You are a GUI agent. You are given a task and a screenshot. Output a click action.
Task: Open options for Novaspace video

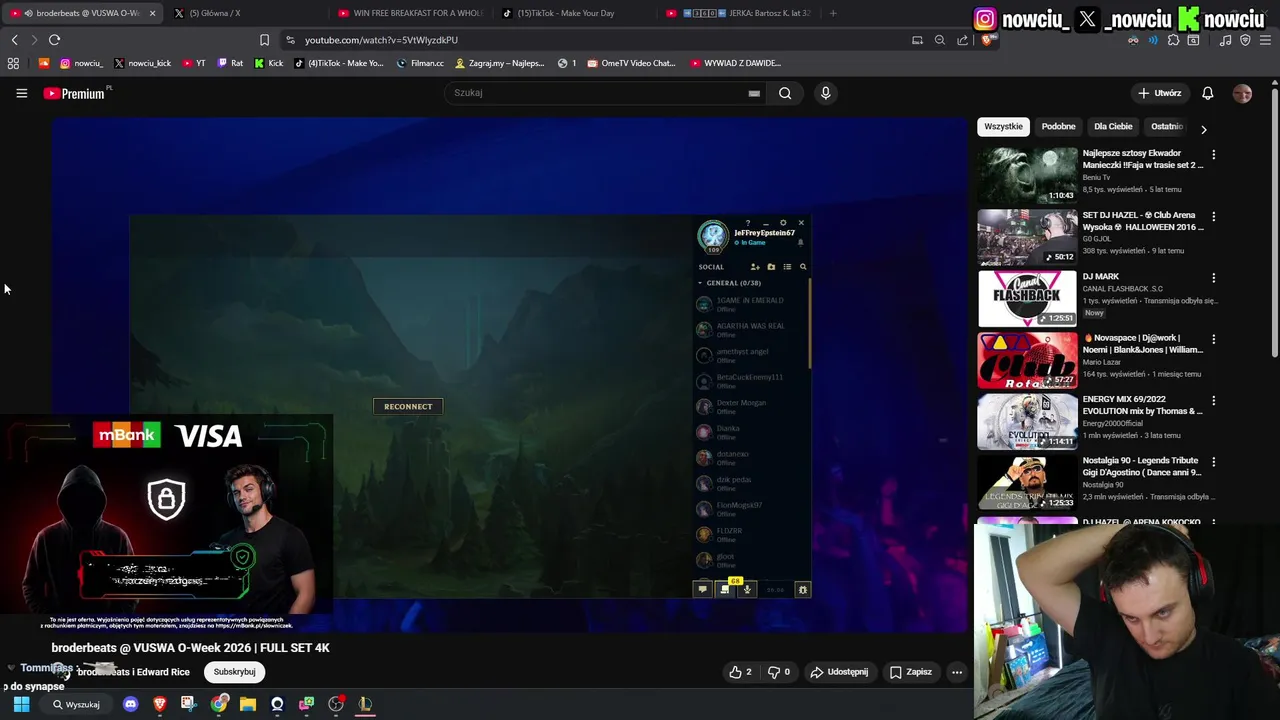(1213, 340)
